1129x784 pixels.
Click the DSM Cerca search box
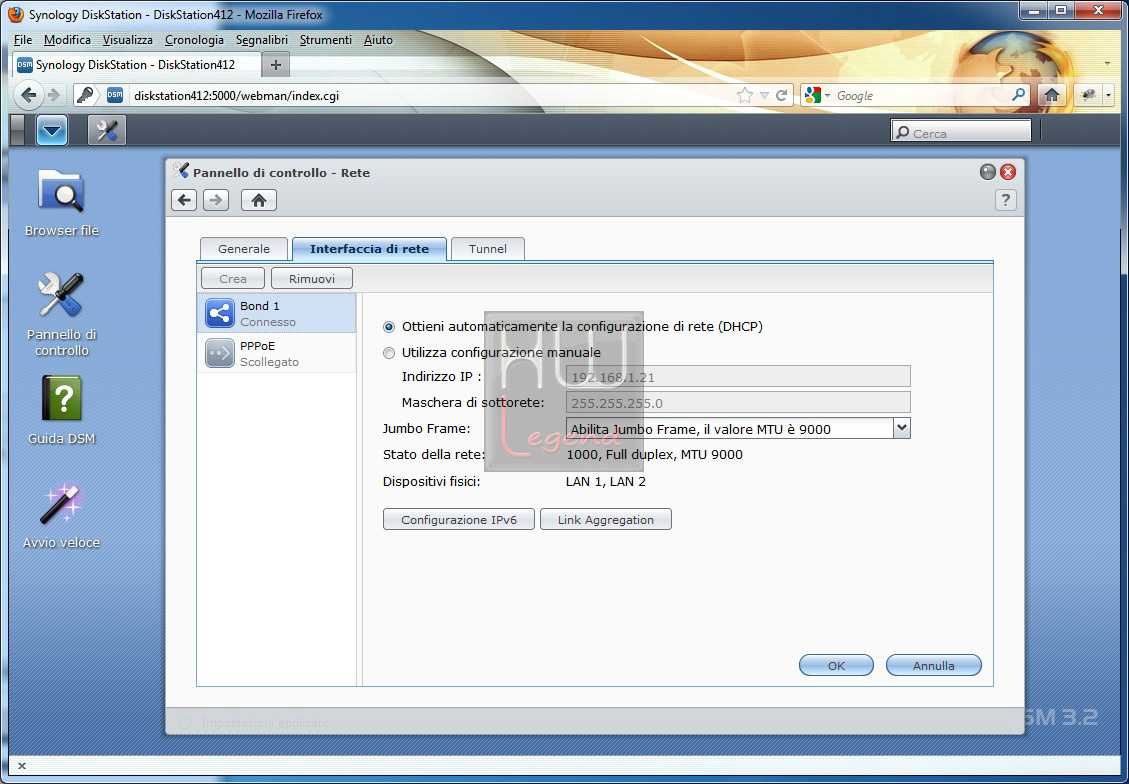tap(961, 132)
